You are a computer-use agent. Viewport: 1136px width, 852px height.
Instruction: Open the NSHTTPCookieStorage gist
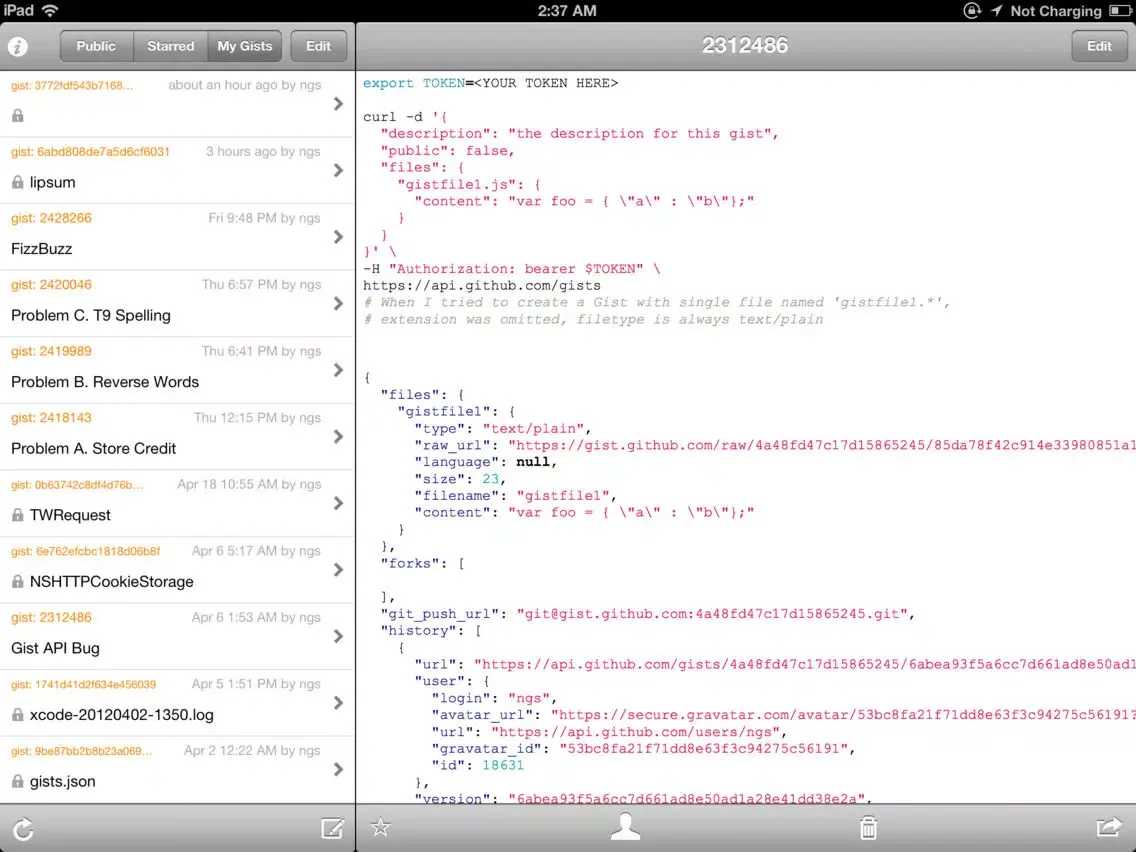click(177, 571)
